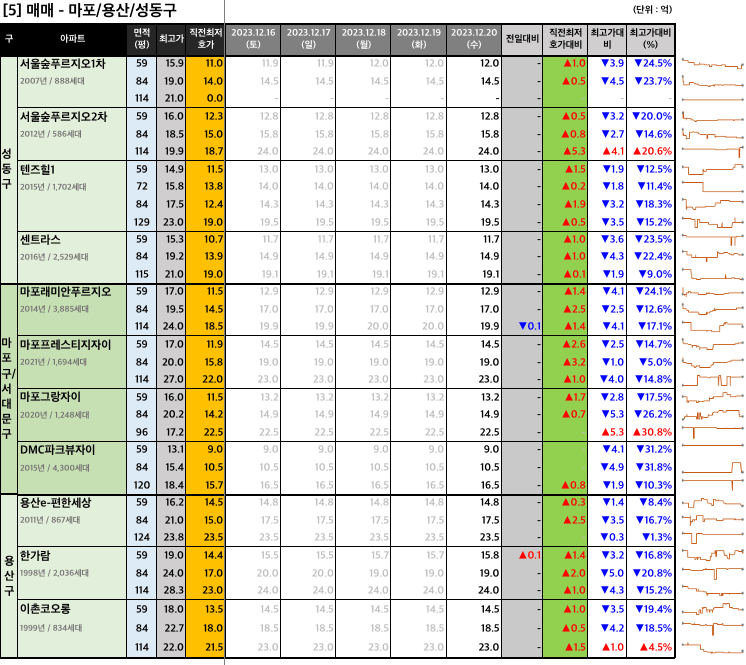Click the '2014년 / 3,885세대' detail text

point(54,309)
